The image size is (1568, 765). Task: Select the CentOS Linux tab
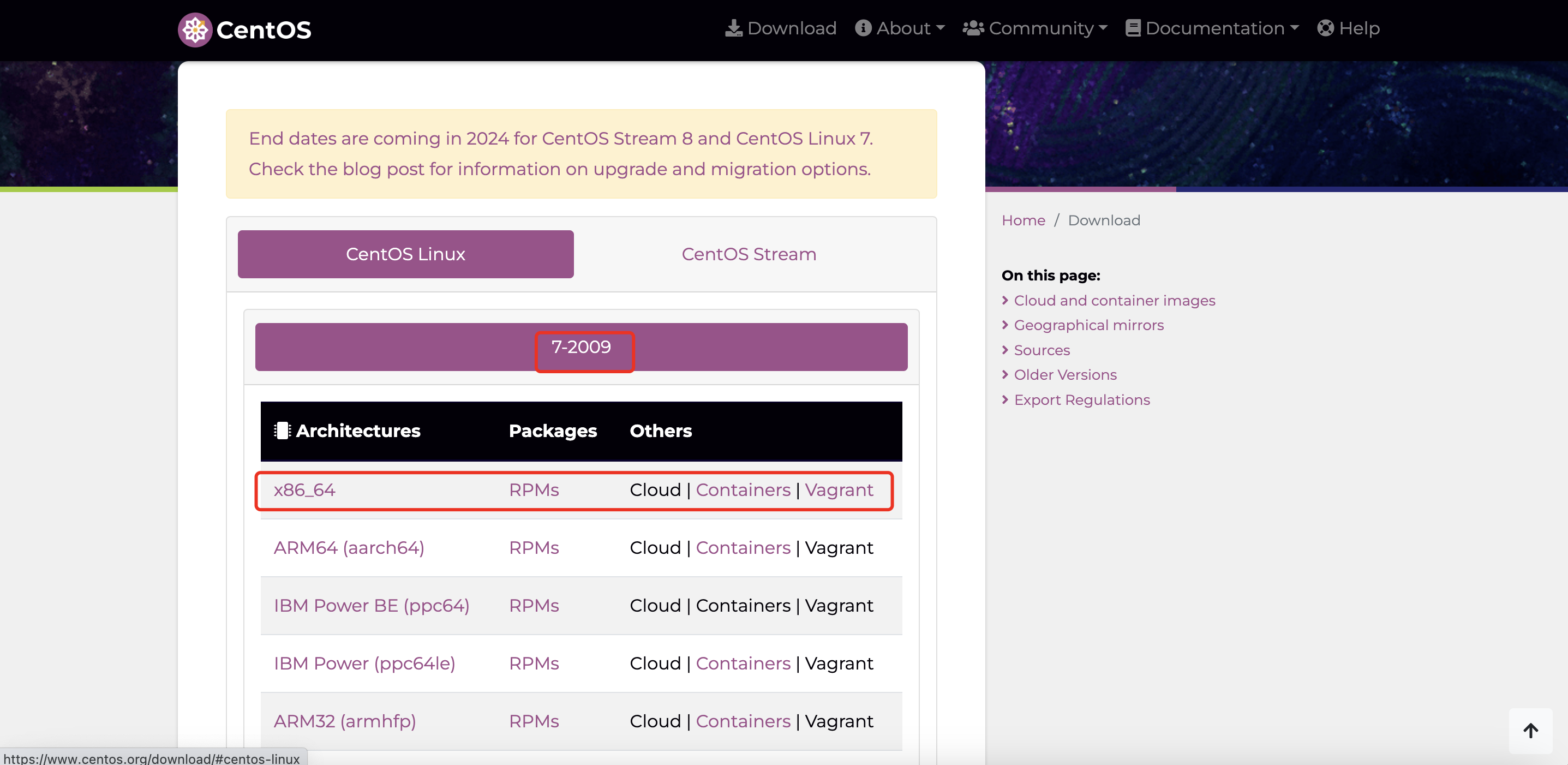pyautogui.click(x=405, y=254)
